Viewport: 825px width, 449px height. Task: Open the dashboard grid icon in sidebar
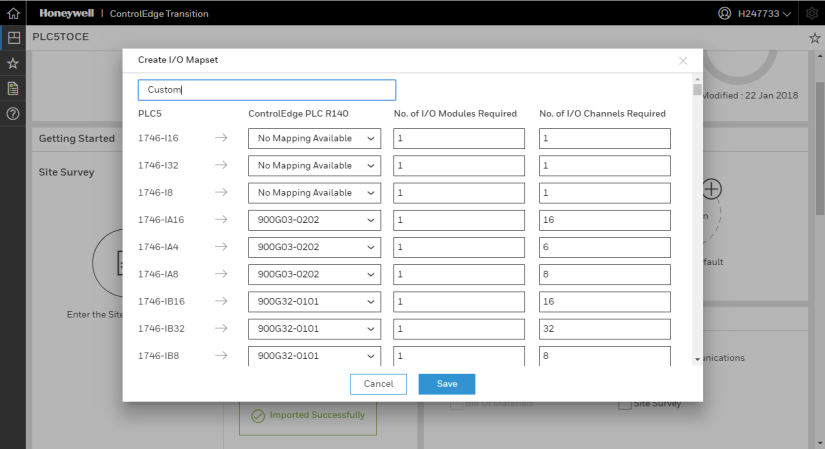pos(13,37)
